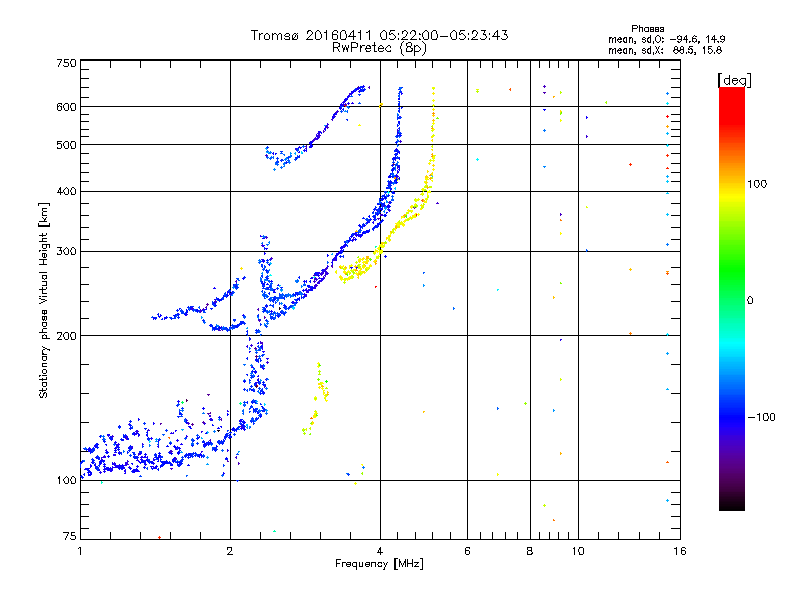Click the black bottom of the colorbar
Image resolution: width=800 pixels, height=600 pixels.
[x=732, y=504]
